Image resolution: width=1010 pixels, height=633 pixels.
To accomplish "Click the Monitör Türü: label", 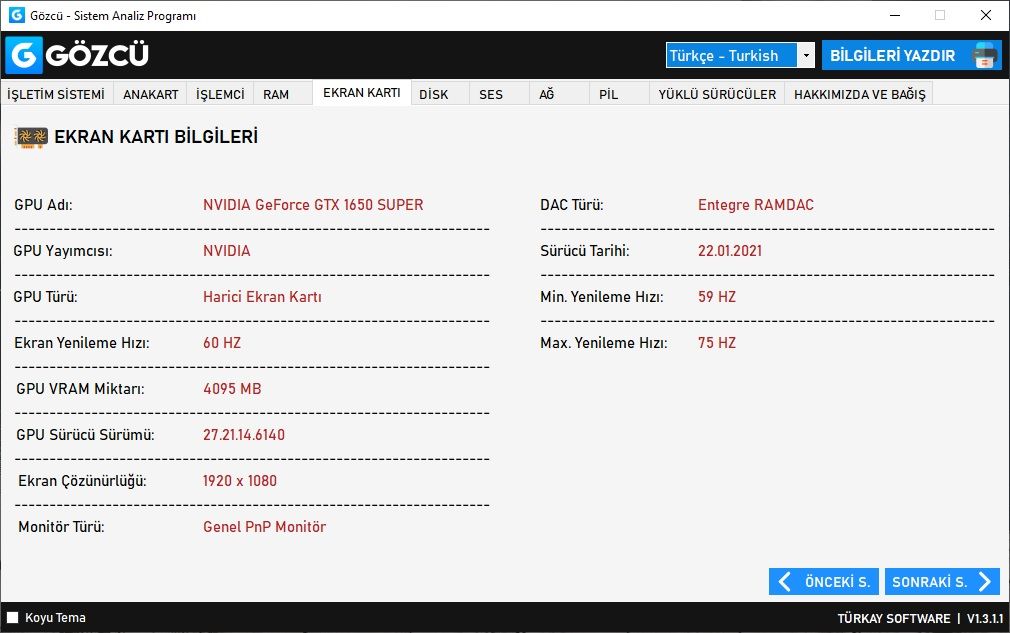I will (61, 527).
